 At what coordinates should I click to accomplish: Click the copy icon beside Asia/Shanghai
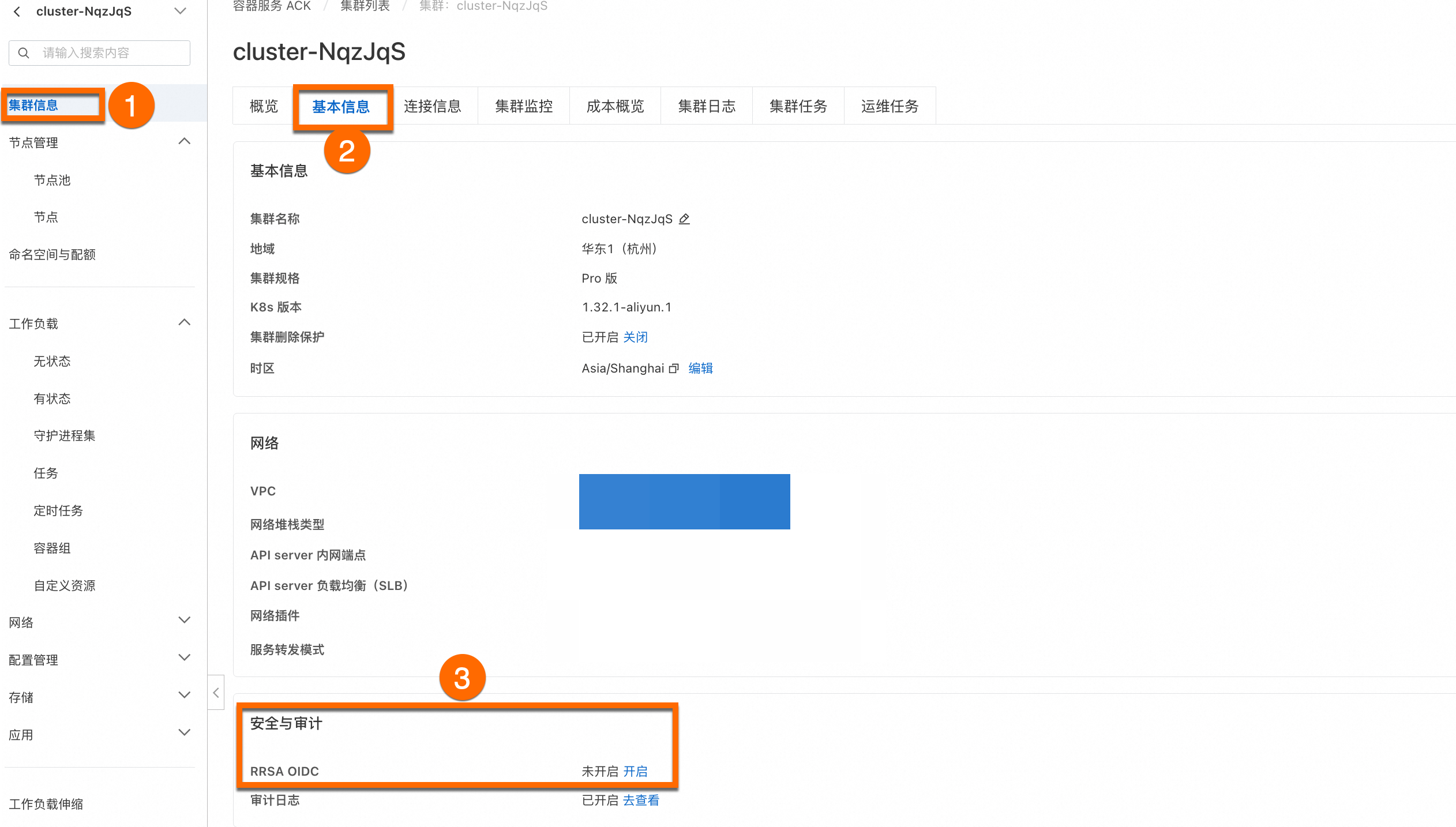(674, 369)
